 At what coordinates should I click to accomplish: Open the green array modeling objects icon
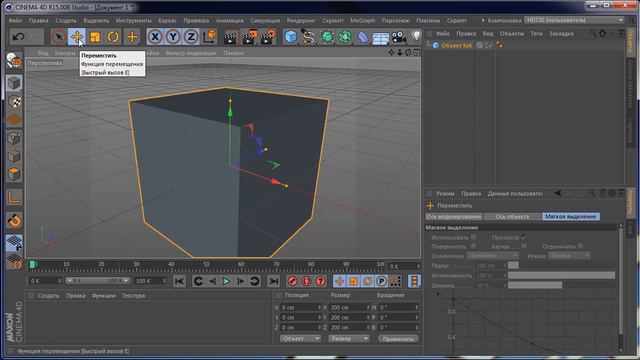345,37
